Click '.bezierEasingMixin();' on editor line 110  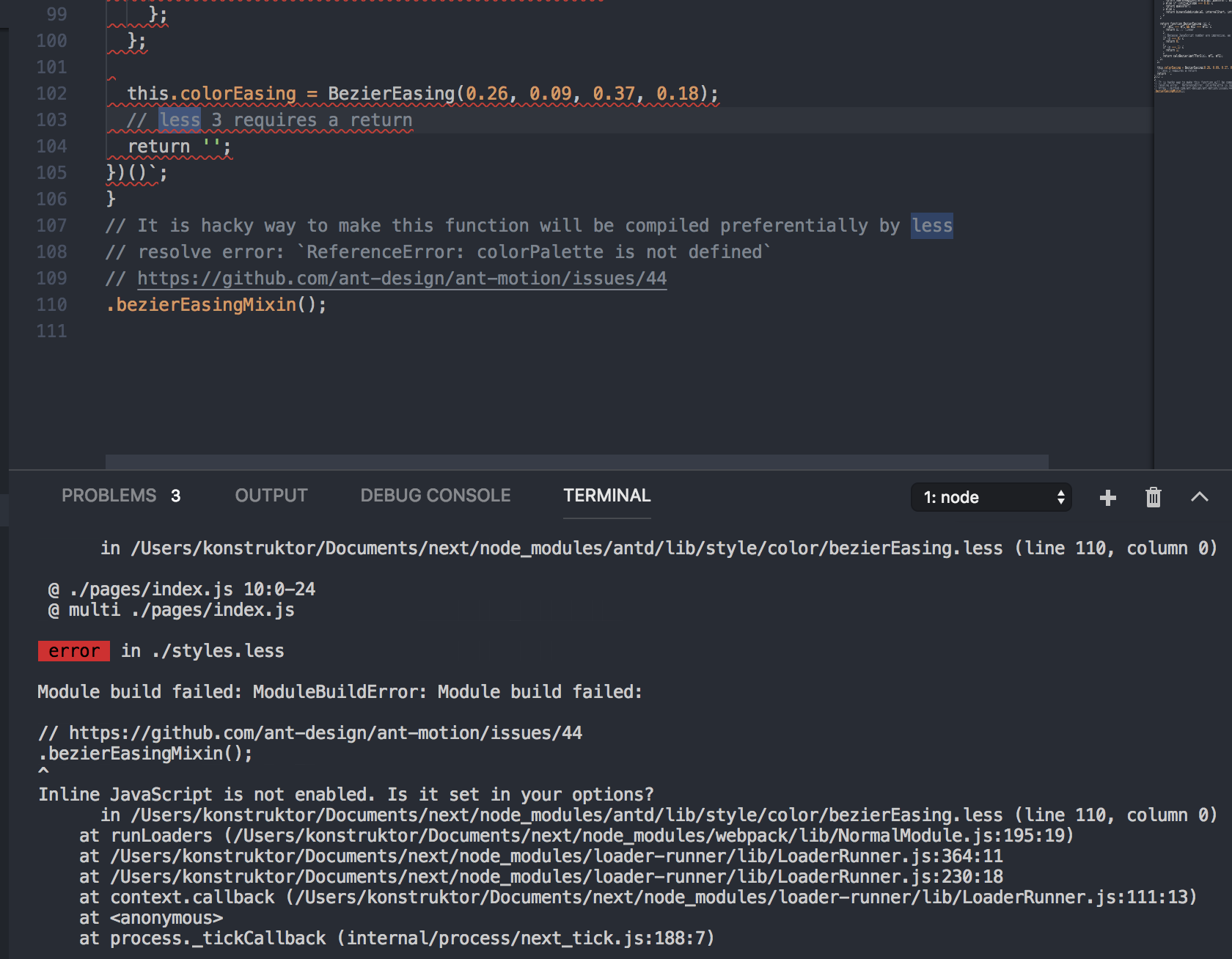point(216,305)
